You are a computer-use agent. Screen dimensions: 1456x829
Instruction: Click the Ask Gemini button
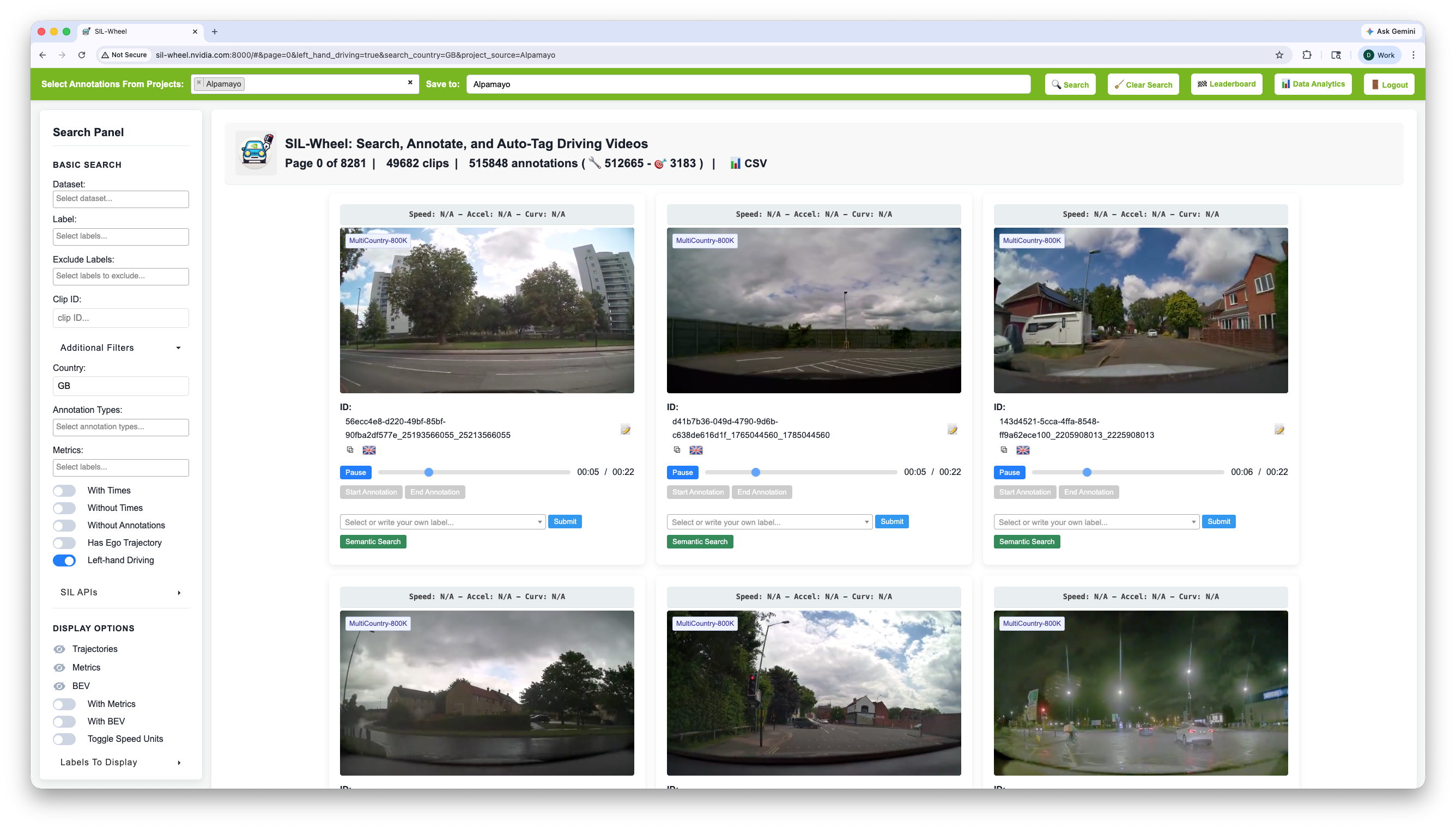1390,32
